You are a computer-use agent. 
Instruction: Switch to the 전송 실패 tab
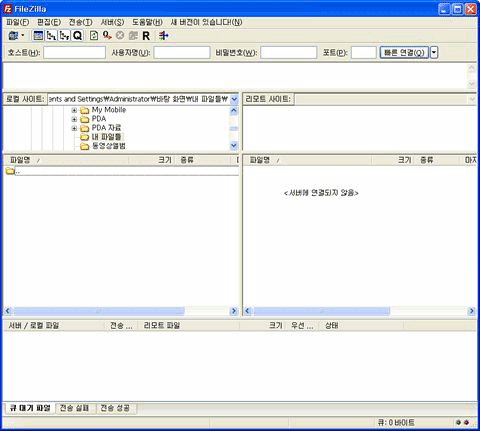click(74, 408)
